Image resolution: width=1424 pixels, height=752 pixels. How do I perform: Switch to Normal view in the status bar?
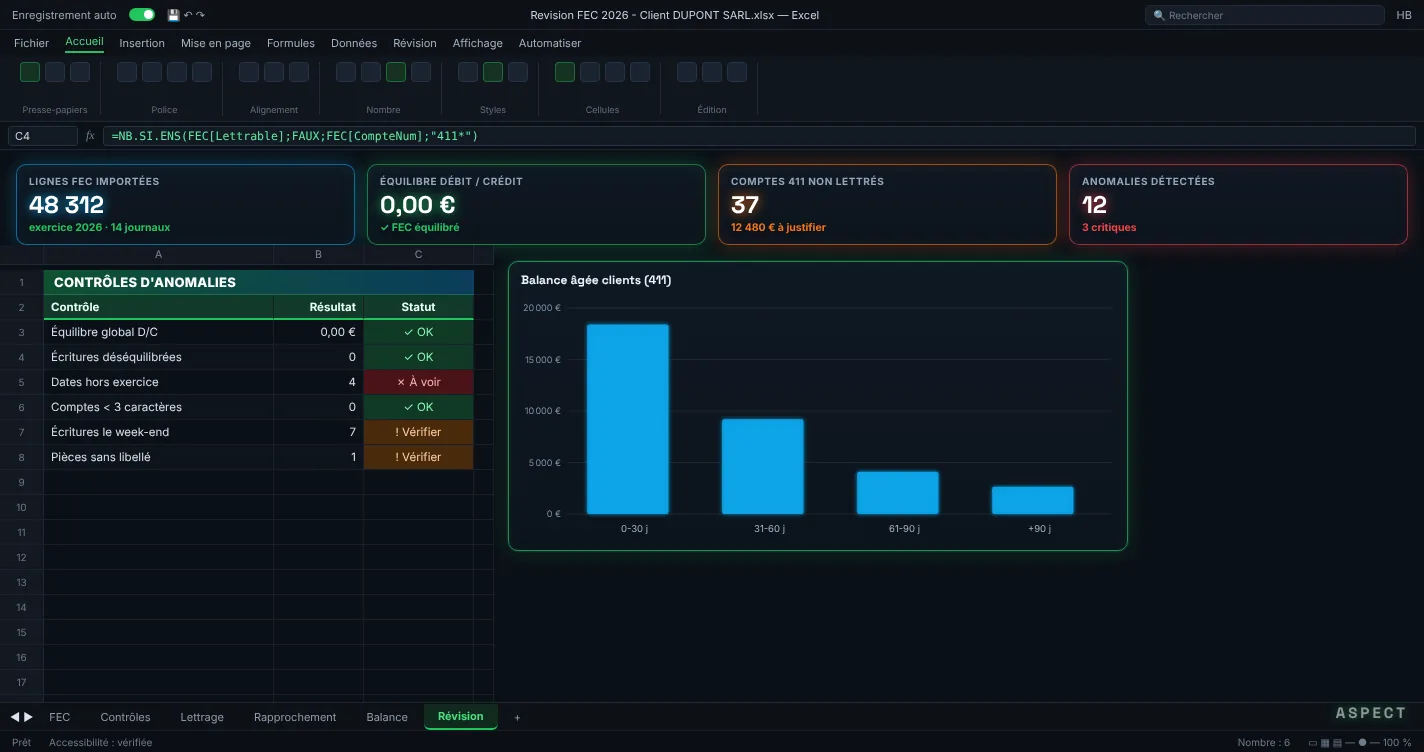point(1313,743)
